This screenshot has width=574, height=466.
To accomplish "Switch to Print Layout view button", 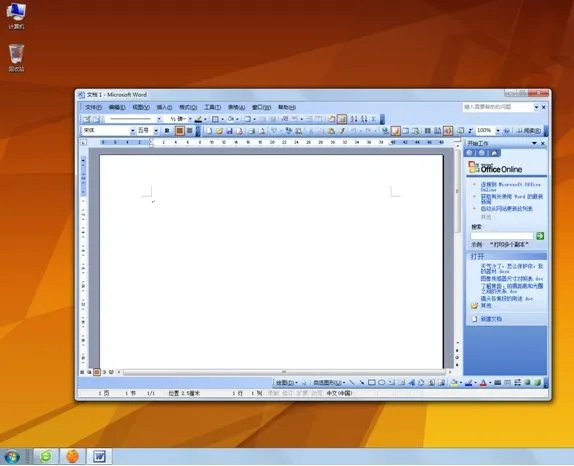I will (97, 372).
